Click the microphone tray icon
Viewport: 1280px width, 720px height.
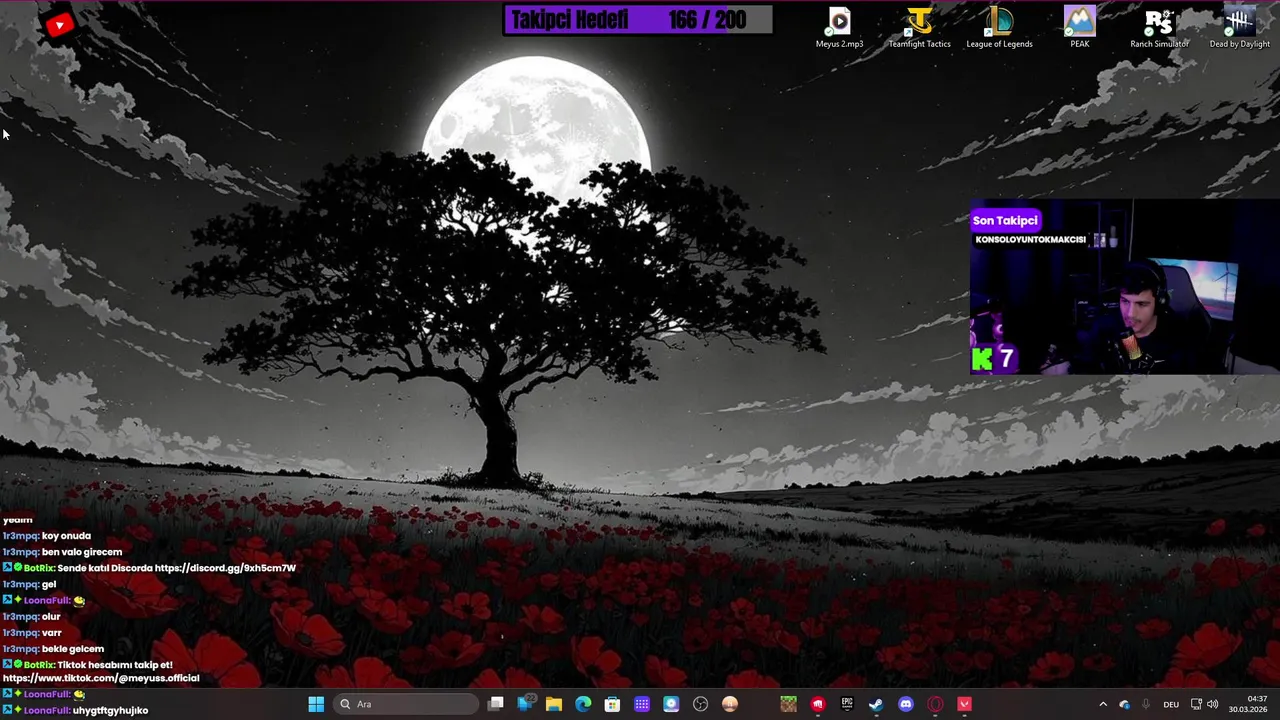[x=1146, y=704]
